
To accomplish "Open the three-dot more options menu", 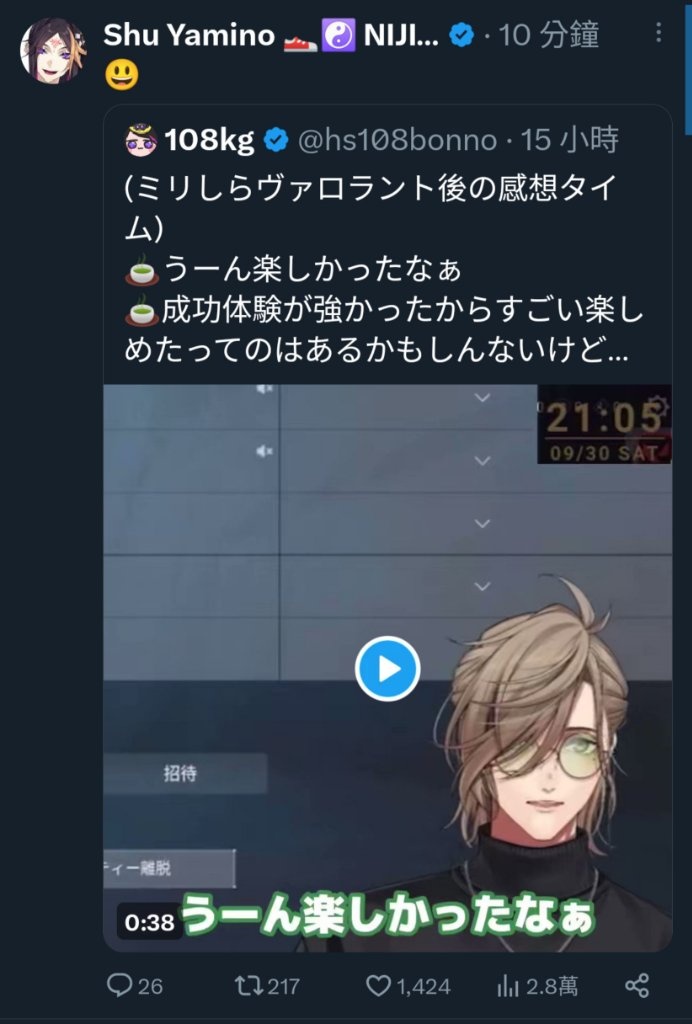I will click(658, 32).
